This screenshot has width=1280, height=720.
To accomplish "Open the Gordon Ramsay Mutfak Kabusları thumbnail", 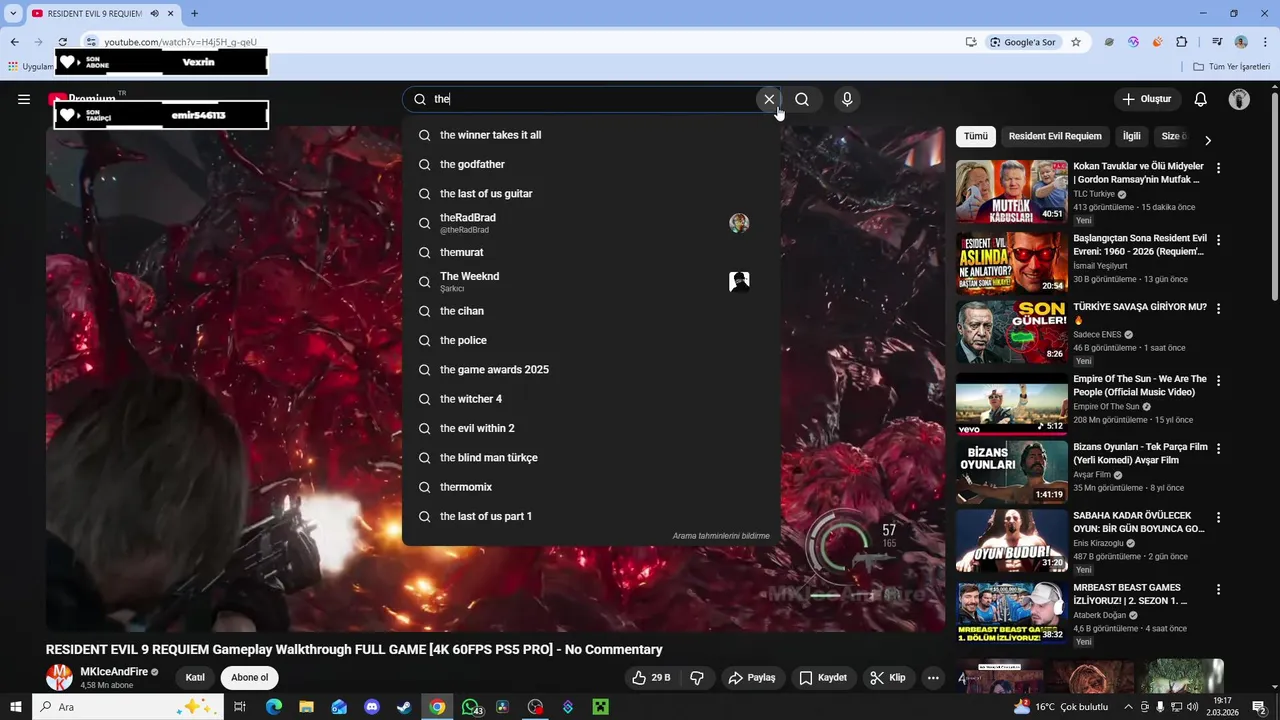I will point(1011,191).
